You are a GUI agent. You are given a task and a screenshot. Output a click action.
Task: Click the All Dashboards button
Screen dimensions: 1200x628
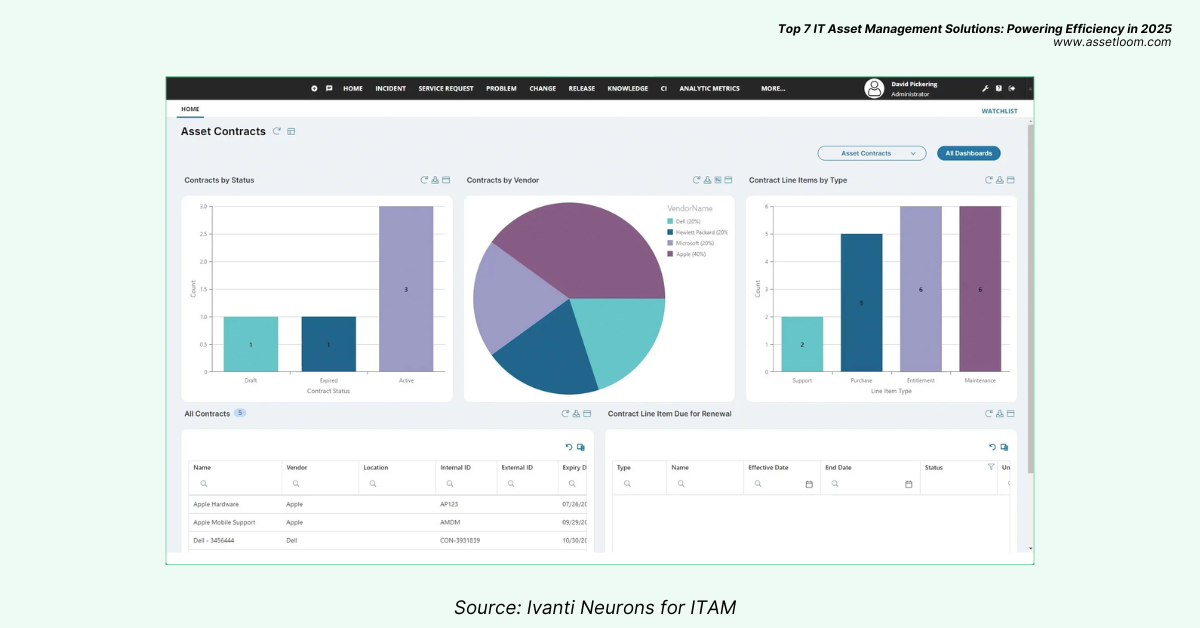point(969,153)
